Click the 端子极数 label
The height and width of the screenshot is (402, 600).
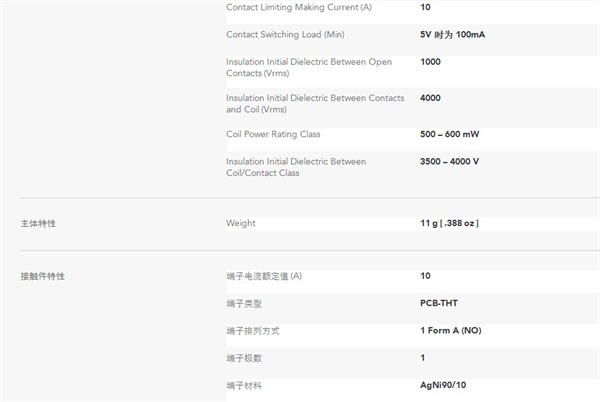pyautogui.click(x=244, y=358)
